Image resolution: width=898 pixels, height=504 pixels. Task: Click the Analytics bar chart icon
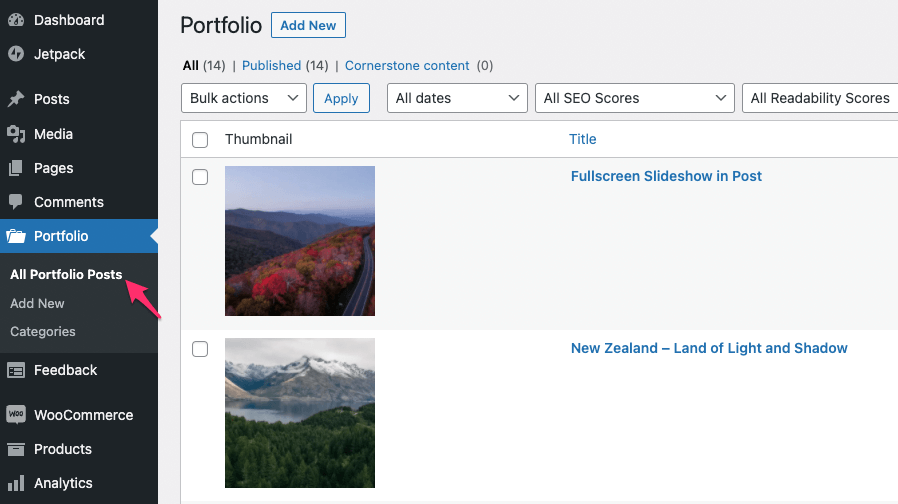coord(16,483)
